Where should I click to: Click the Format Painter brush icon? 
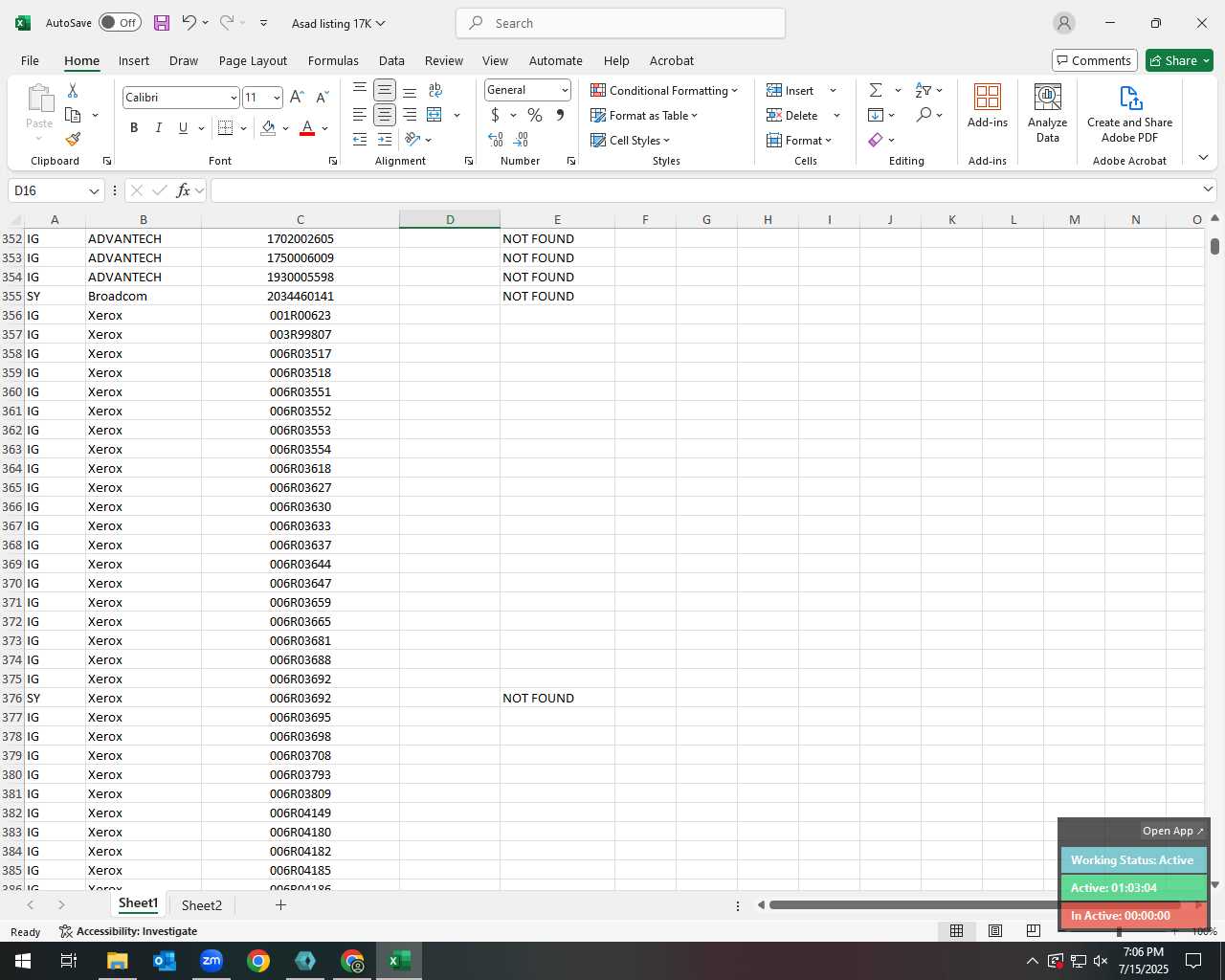73,140
